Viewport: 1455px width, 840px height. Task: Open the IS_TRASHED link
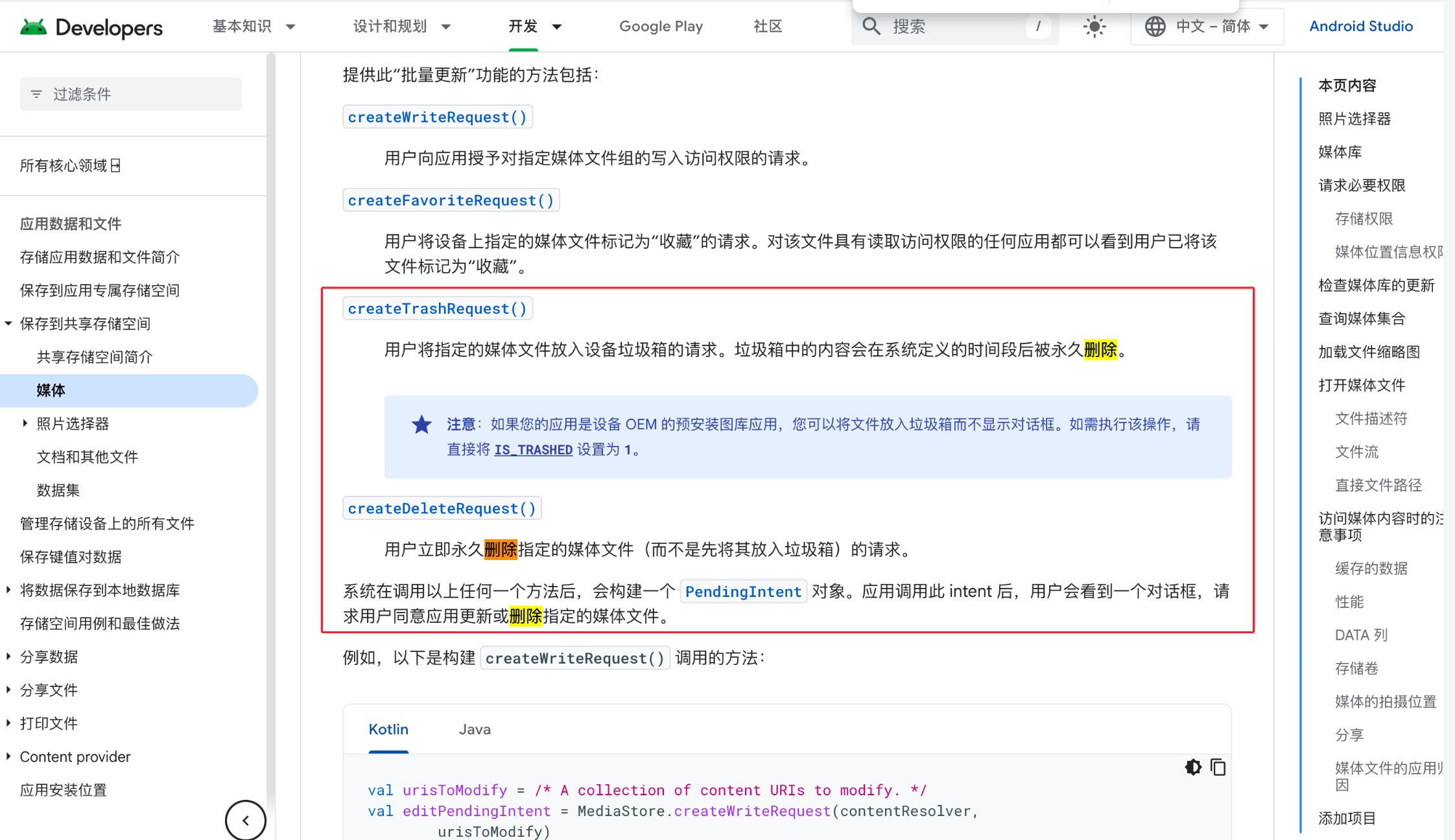533,450
